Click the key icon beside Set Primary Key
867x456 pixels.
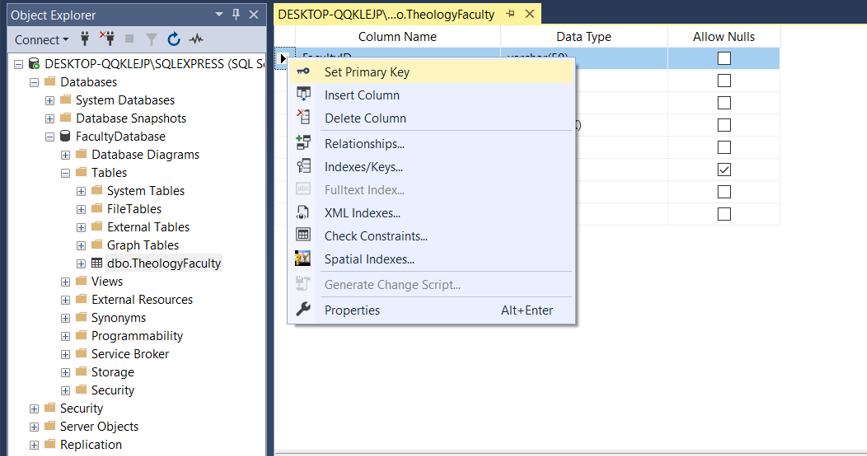[x=303, y=71]
